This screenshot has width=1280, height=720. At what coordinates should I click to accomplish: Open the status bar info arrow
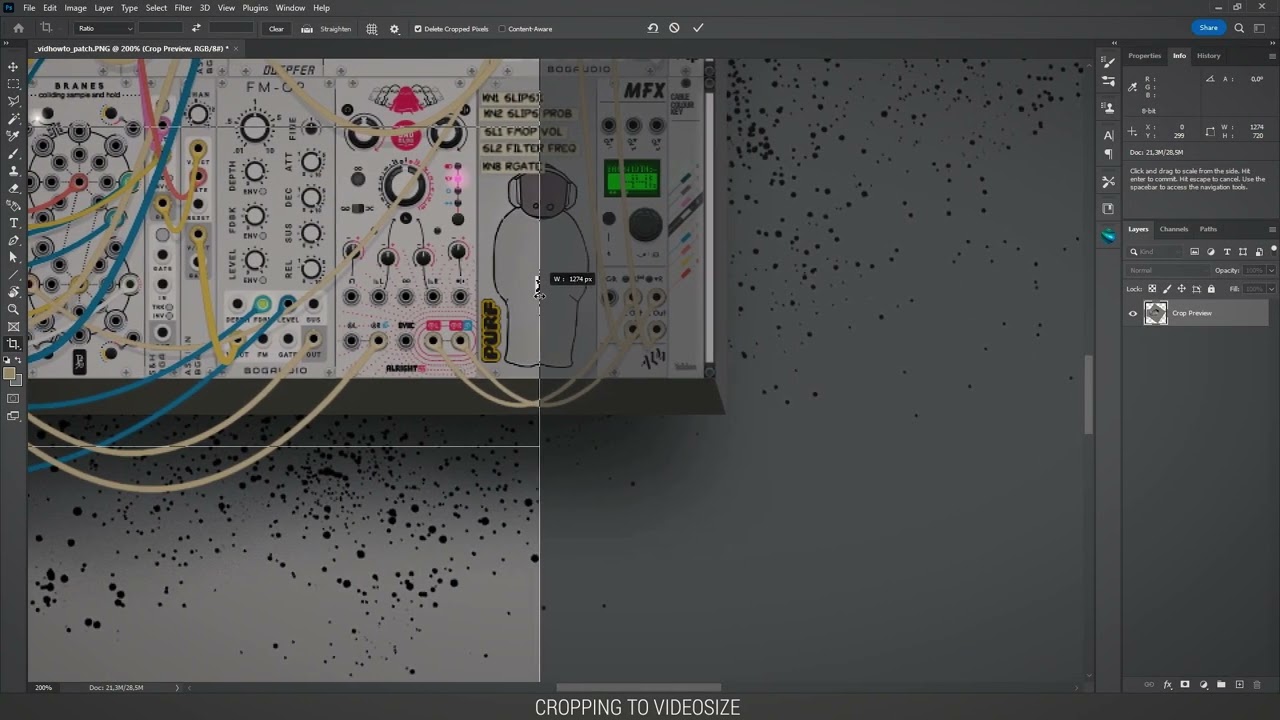pyautogui.click(x=177, y=688)
